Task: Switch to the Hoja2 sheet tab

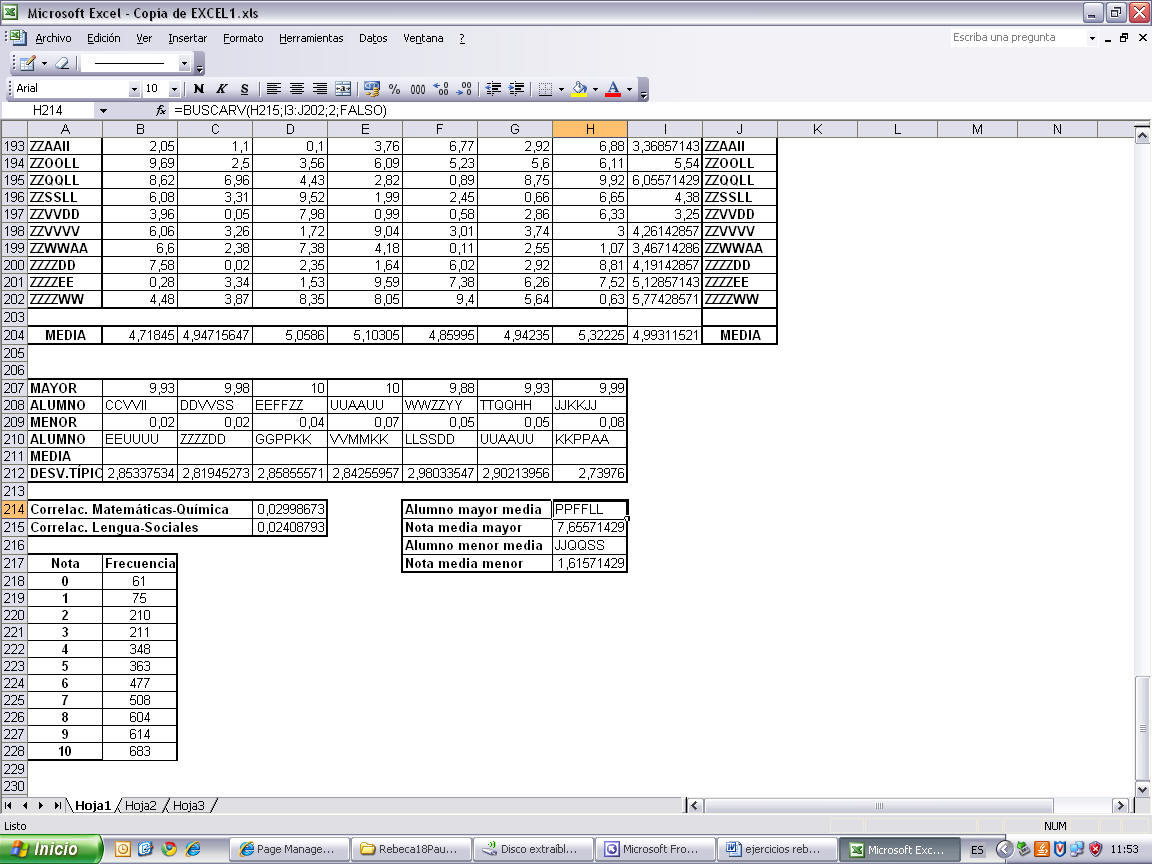Action: pos(141,805)
